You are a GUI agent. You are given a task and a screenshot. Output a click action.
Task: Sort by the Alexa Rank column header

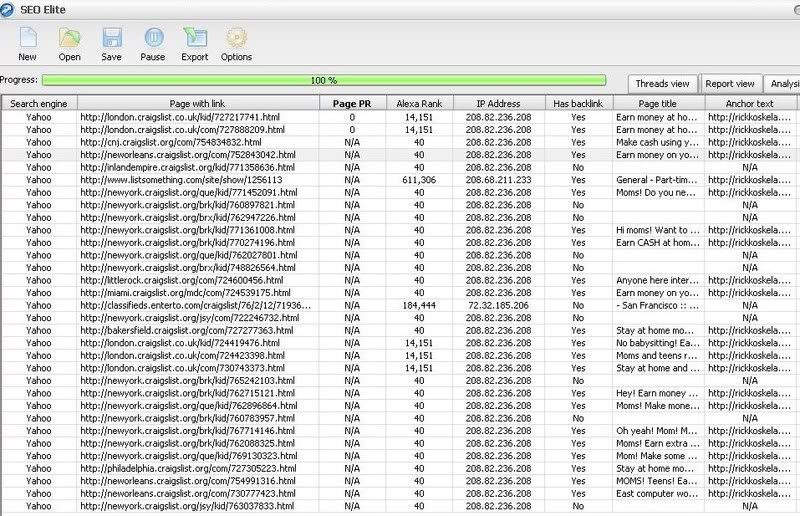click(419, 104)
